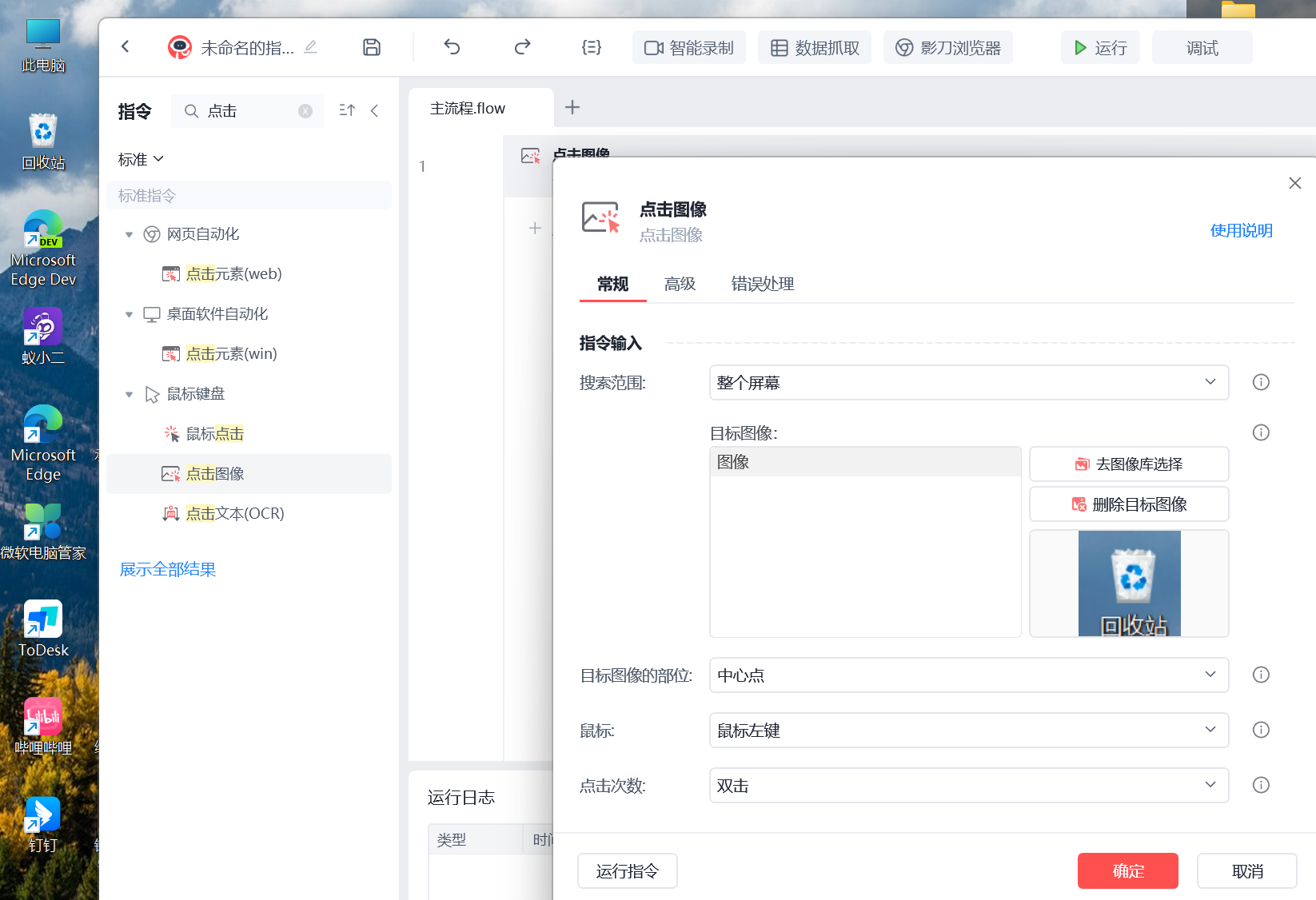Rename the flow with the pencil icon
1316x900 pixels.
[x=311, y=47]
